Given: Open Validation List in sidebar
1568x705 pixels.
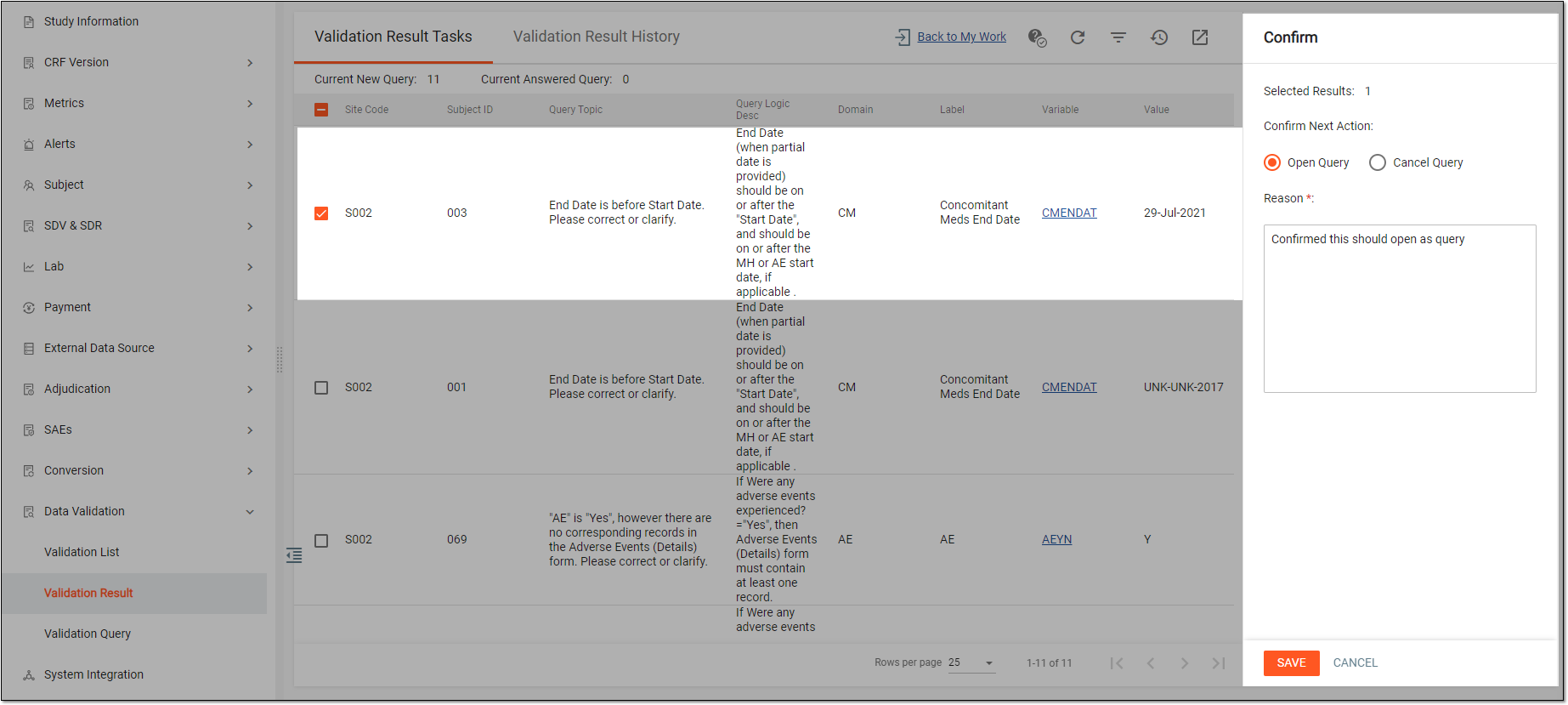Looking at the screenshot, I should point(82,553).
